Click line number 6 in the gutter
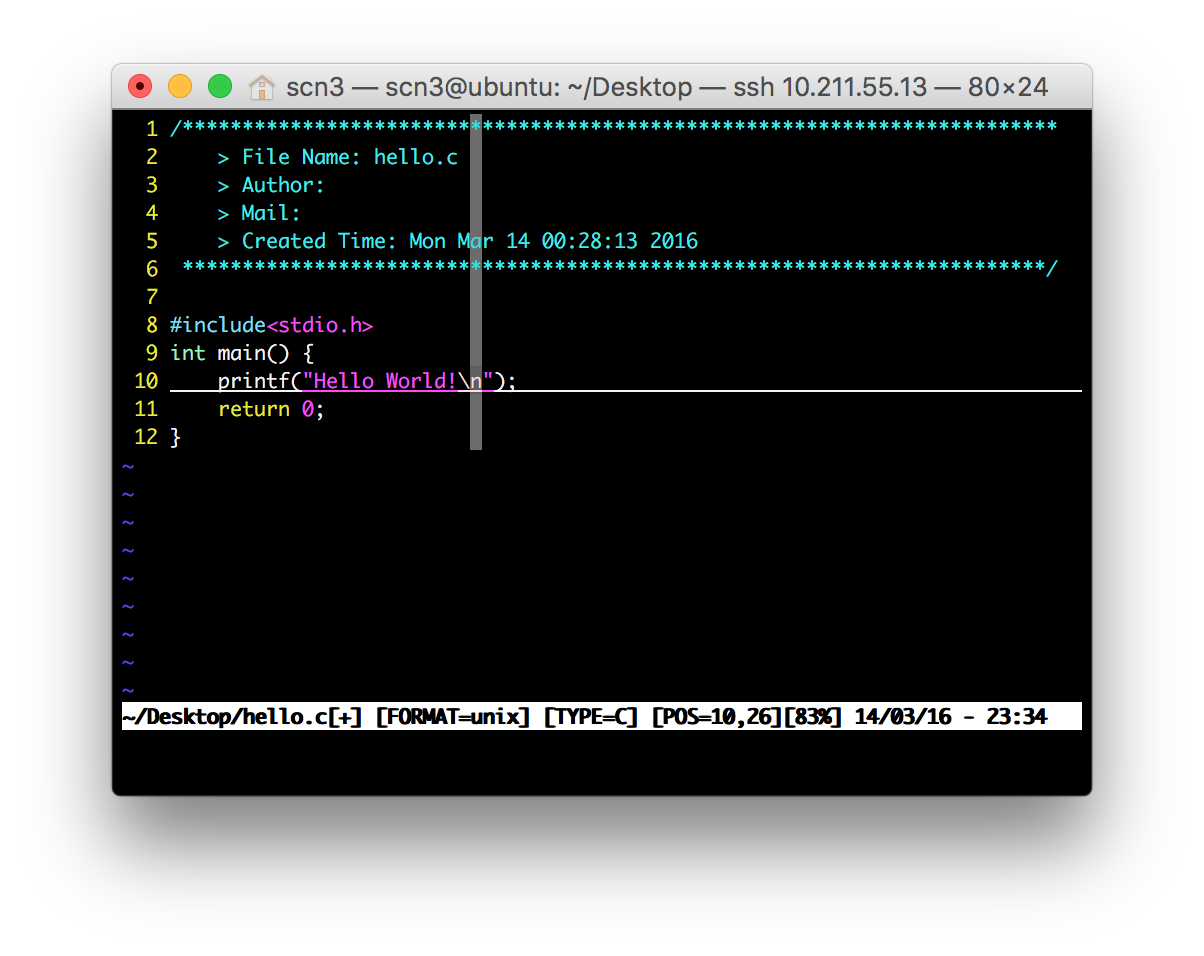This screenshot has height=956, width=1204. point(152,269)
